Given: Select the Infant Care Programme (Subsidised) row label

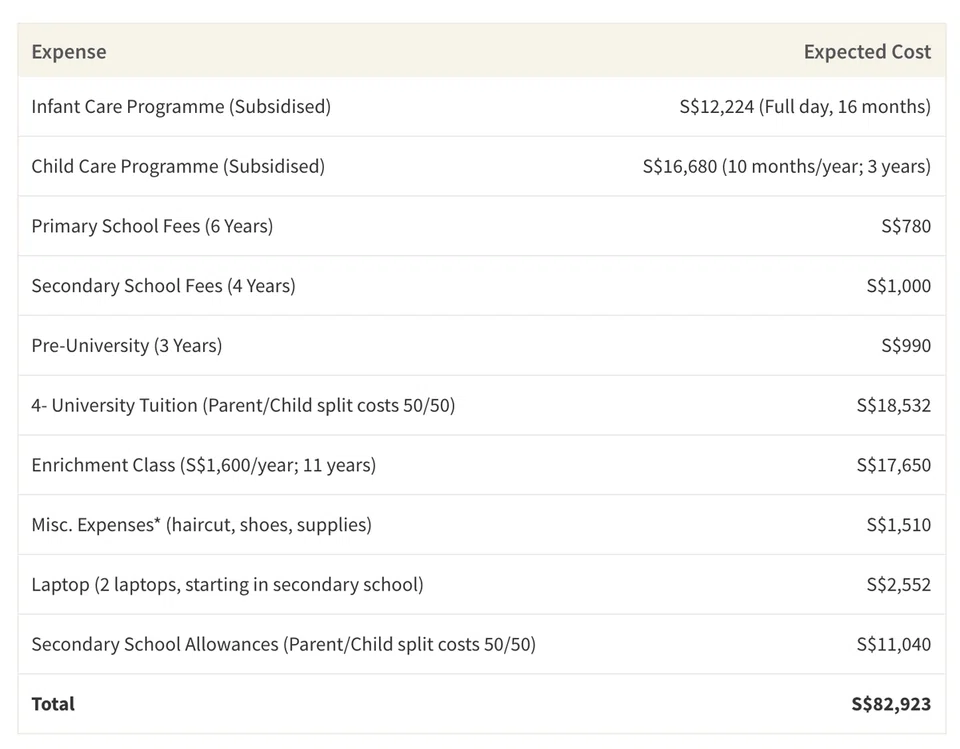Looking at the screenshot, I should pos(181,106).
